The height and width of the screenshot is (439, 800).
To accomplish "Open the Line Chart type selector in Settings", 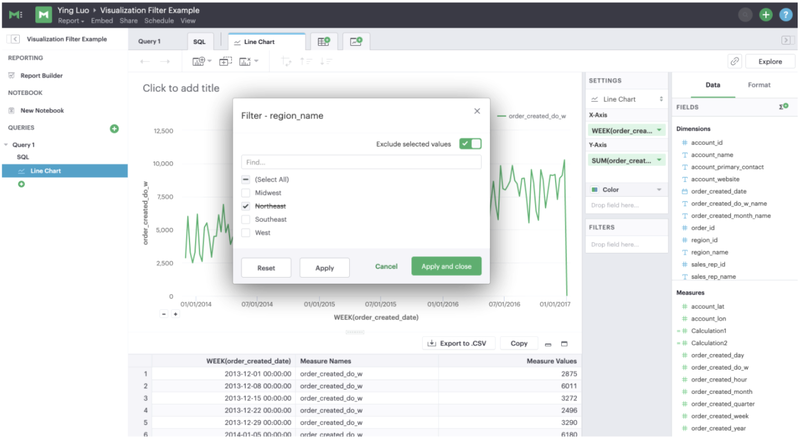I will click(627, 99).
